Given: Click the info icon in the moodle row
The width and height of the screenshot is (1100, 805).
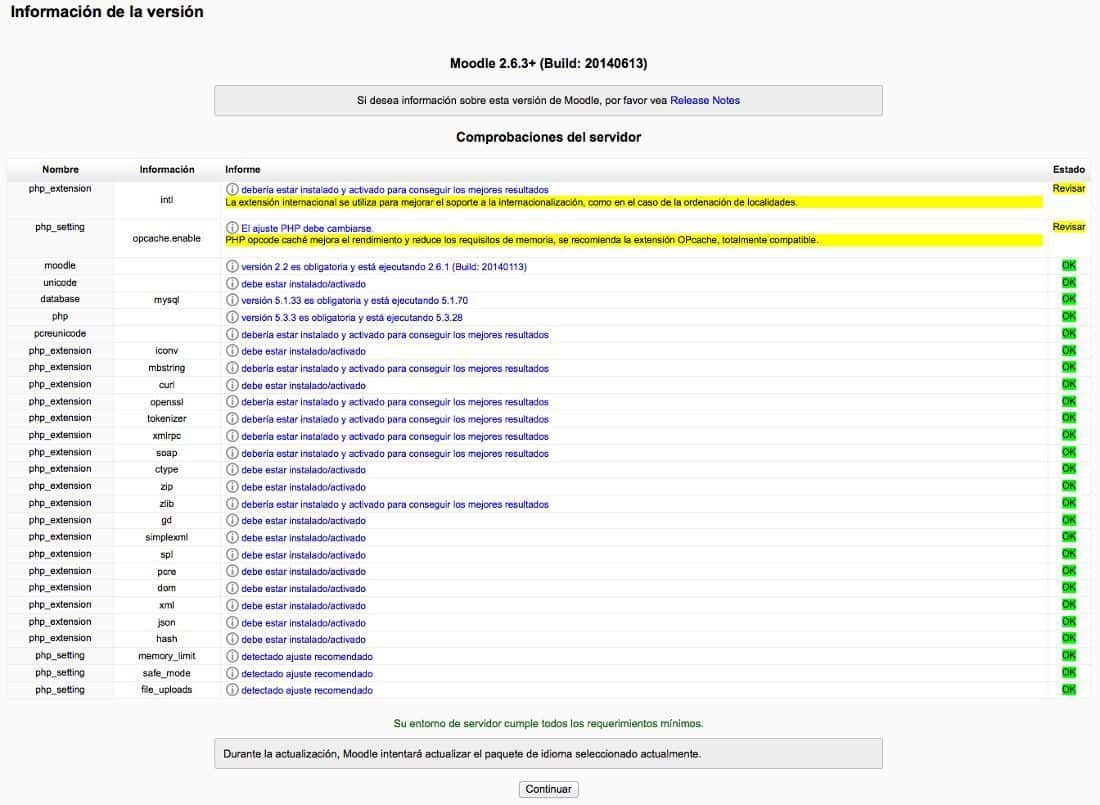Looking at the screenshot, I should pos(232,267).
